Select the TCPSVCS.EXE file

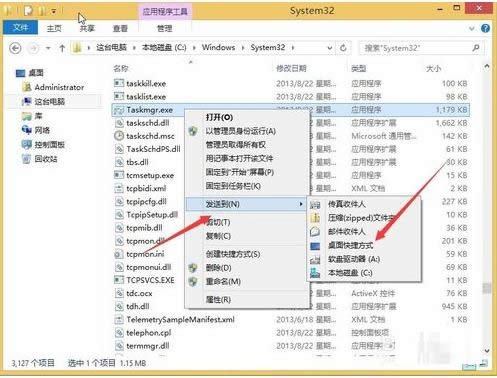point(150,280)
